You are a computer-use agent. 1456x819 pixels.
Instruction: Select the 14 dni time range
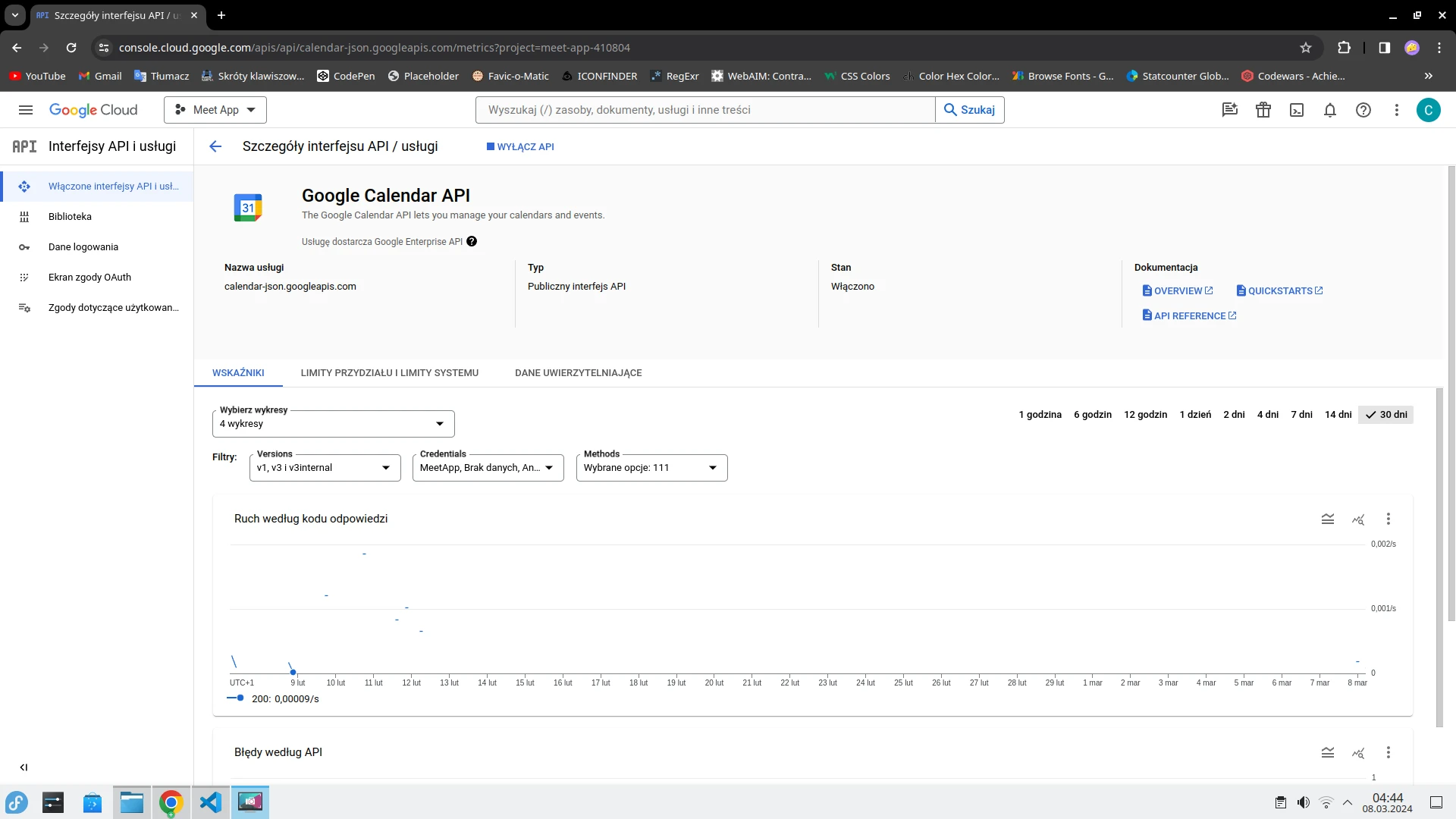coord(1338,415)
